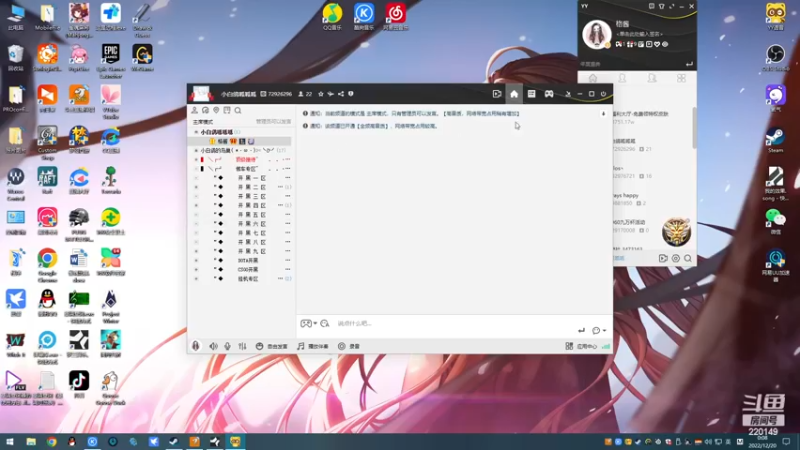Toggle the free speech mode button

click(x=271, y=346)
